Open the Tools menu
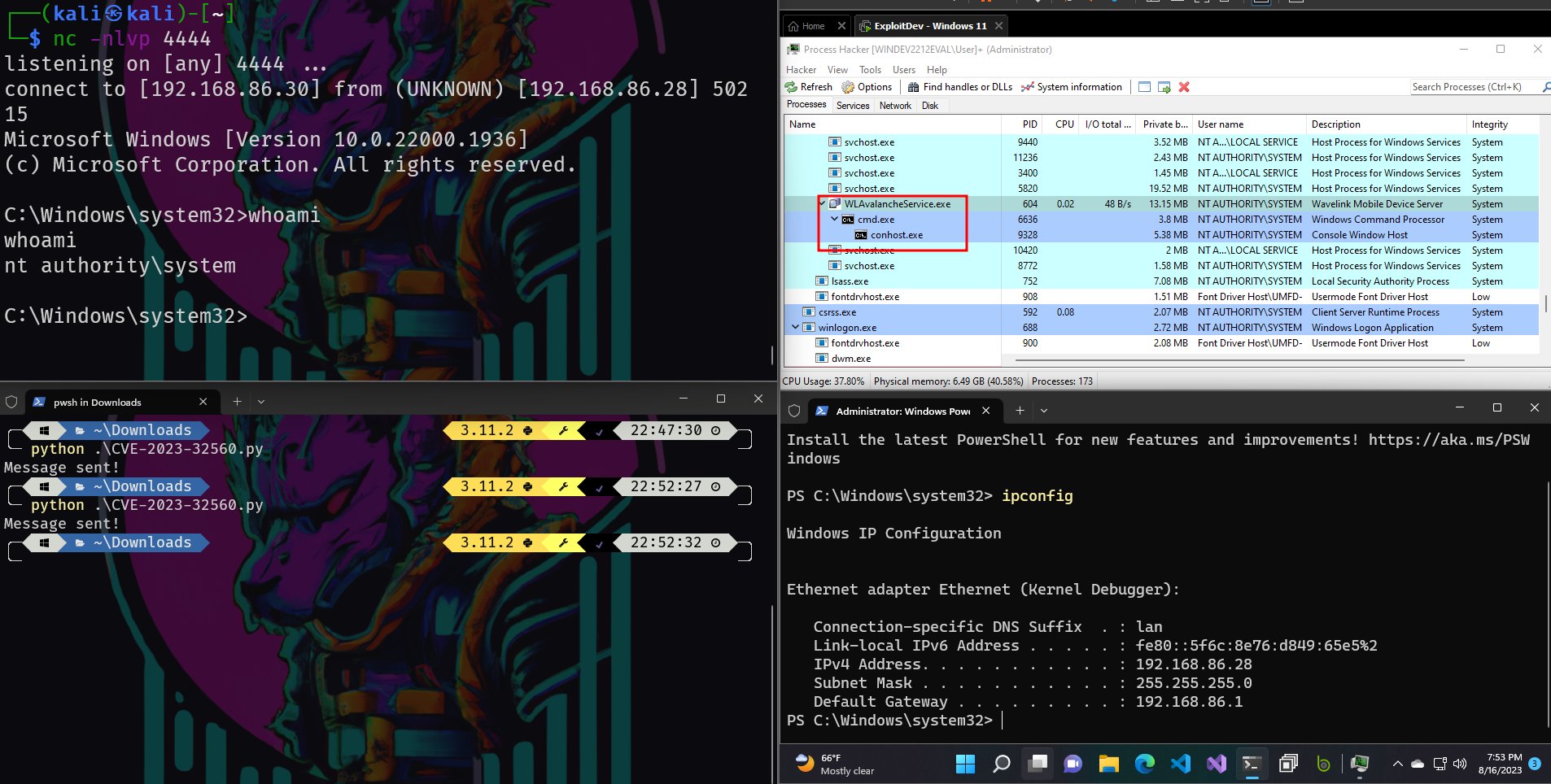 click(870, 70)
